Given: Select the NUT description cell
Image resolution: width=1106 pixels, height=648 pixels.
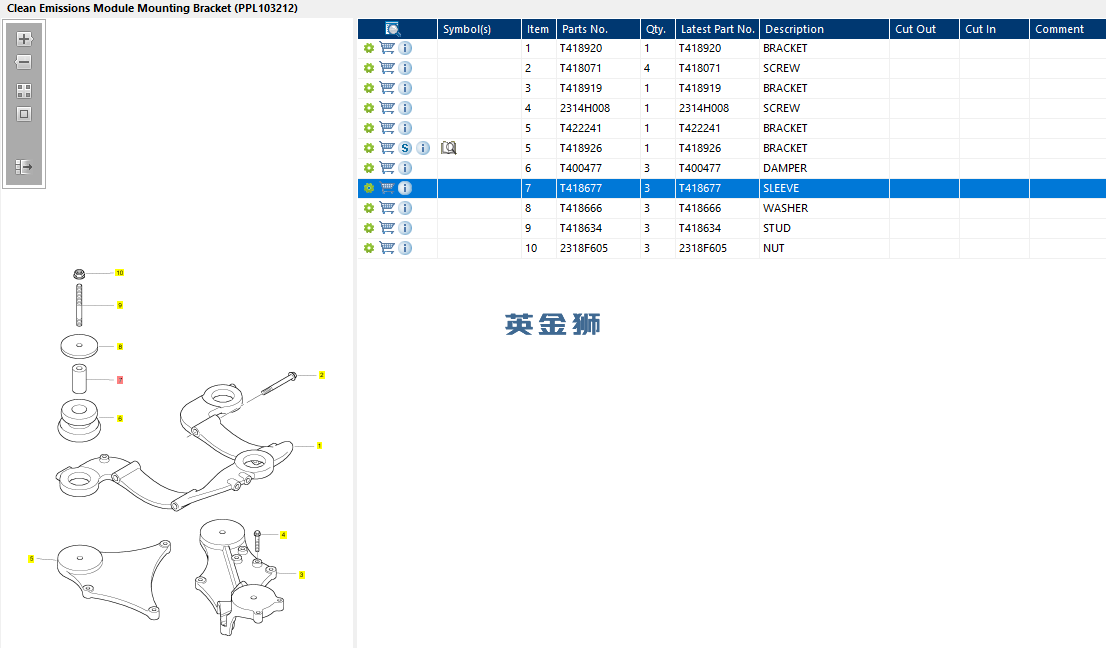Looking at the screenshot, I should pyautogui.click(x=825, y=248).
